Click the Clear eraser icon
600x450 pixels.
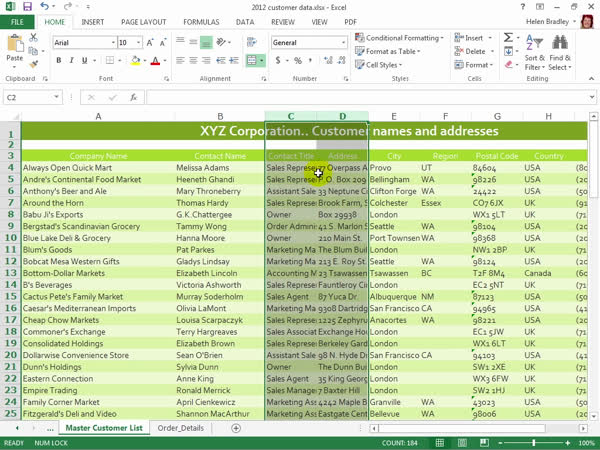[x=508, y=64]
